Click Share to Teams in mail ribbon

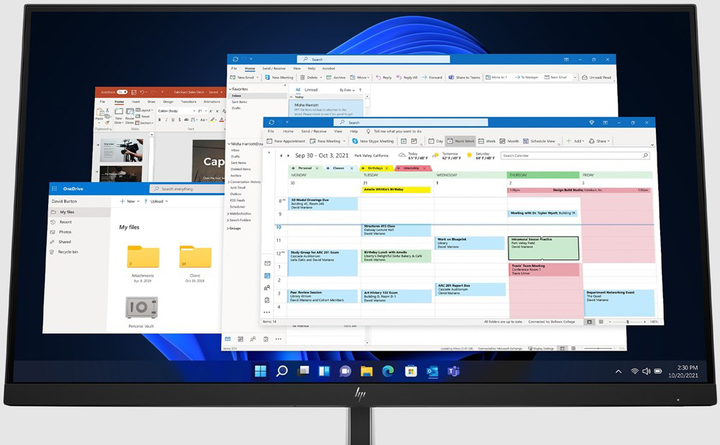464,78
